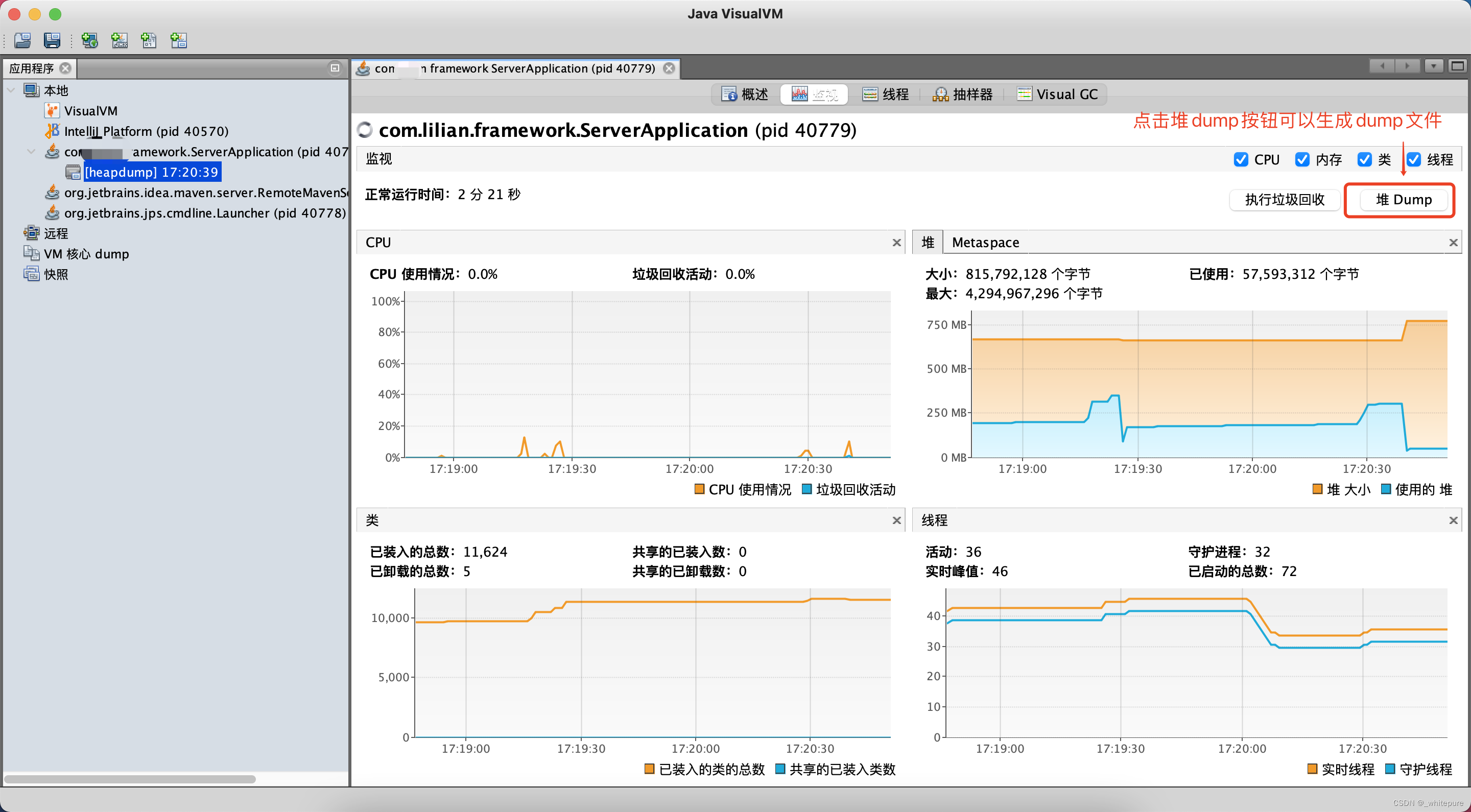Click the Load snapshot toolbar icon
This screenshot has height=812, width=1471.
pyautogui.click(x=23, y=40)
